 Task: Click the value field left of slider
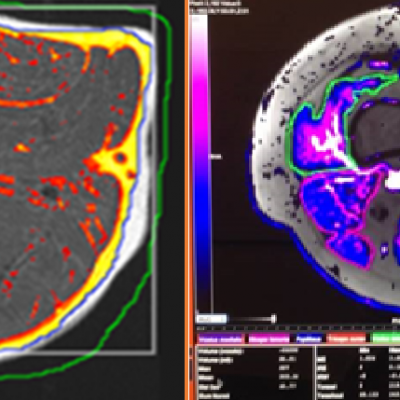(212, 319)
